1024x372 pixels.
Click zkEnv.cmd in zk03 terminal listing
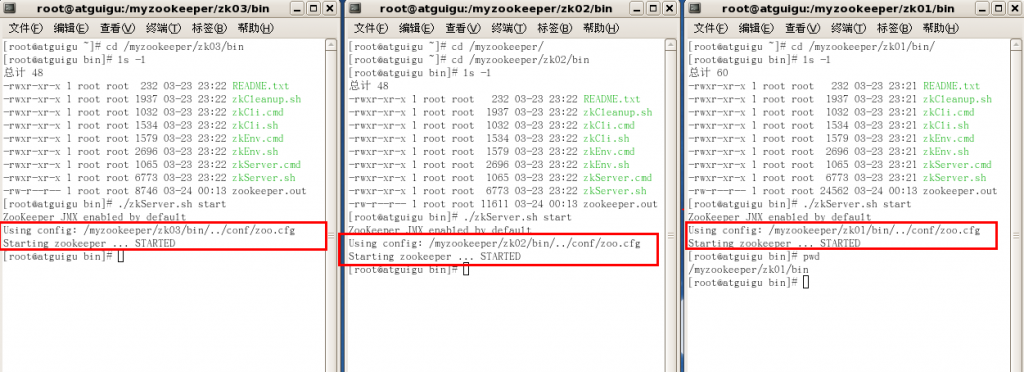(258, 138)
